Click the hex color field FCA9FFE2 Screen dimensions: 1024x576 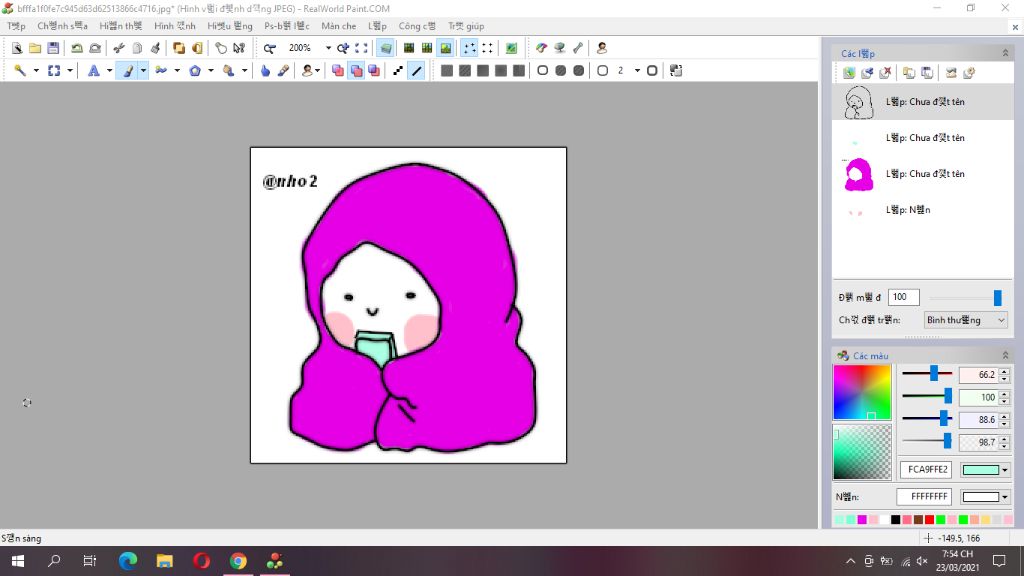point(926,470)
